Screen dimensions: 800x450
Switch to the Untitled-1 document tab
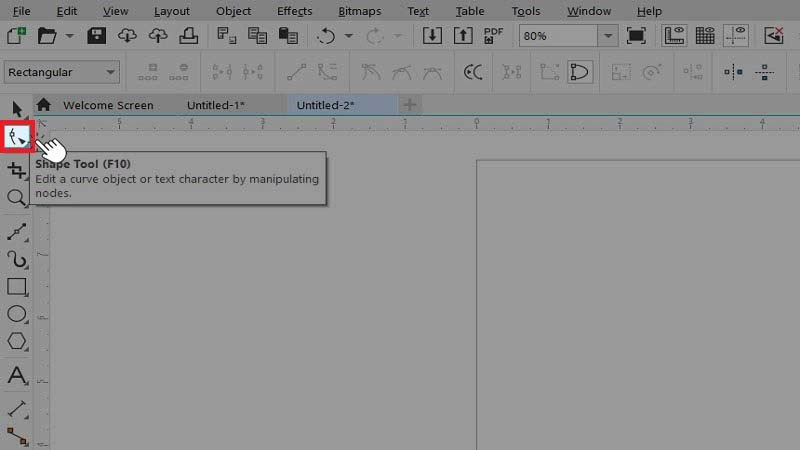click(216, 105)
